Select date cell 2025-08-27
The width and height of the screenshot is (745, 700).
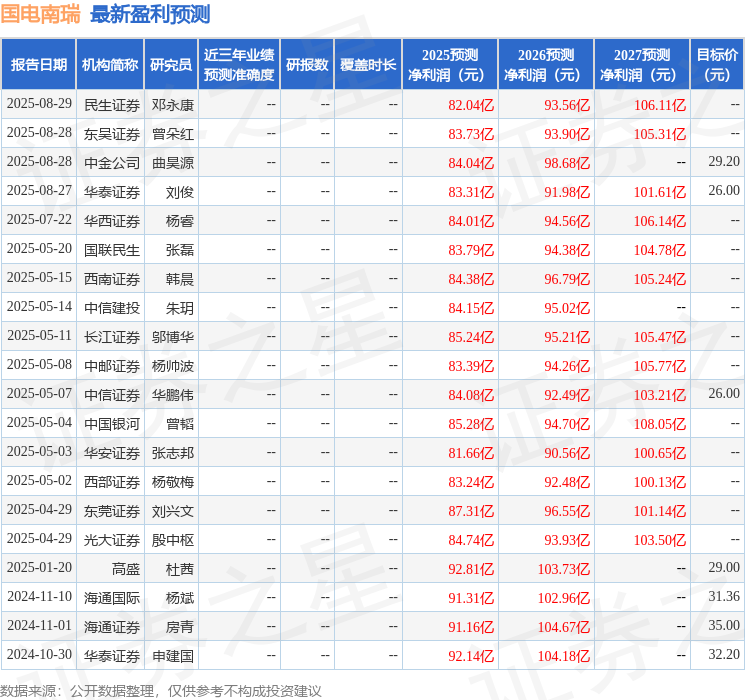point(39,191)
